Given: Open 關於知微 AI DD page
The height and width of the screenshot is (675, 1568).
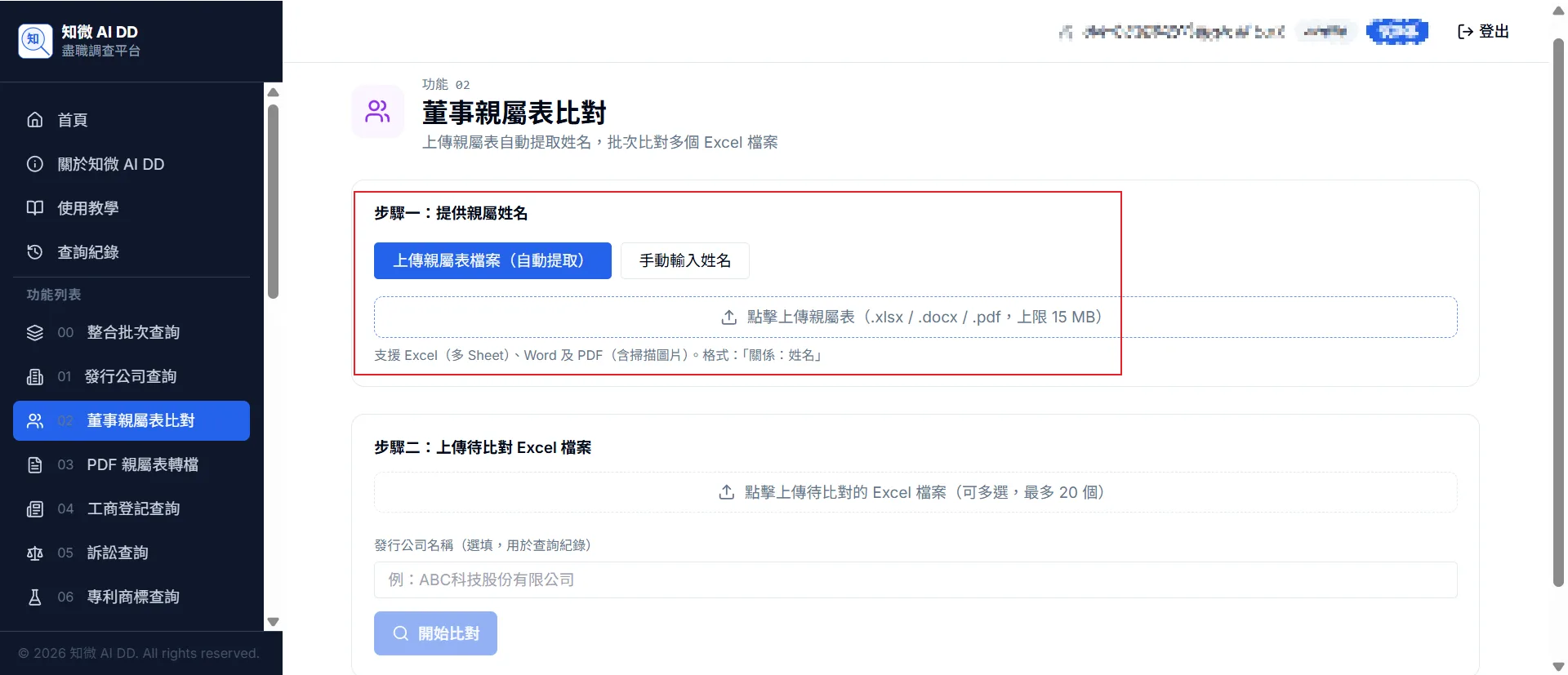Looking at the screenshot, I should (131, 164).
